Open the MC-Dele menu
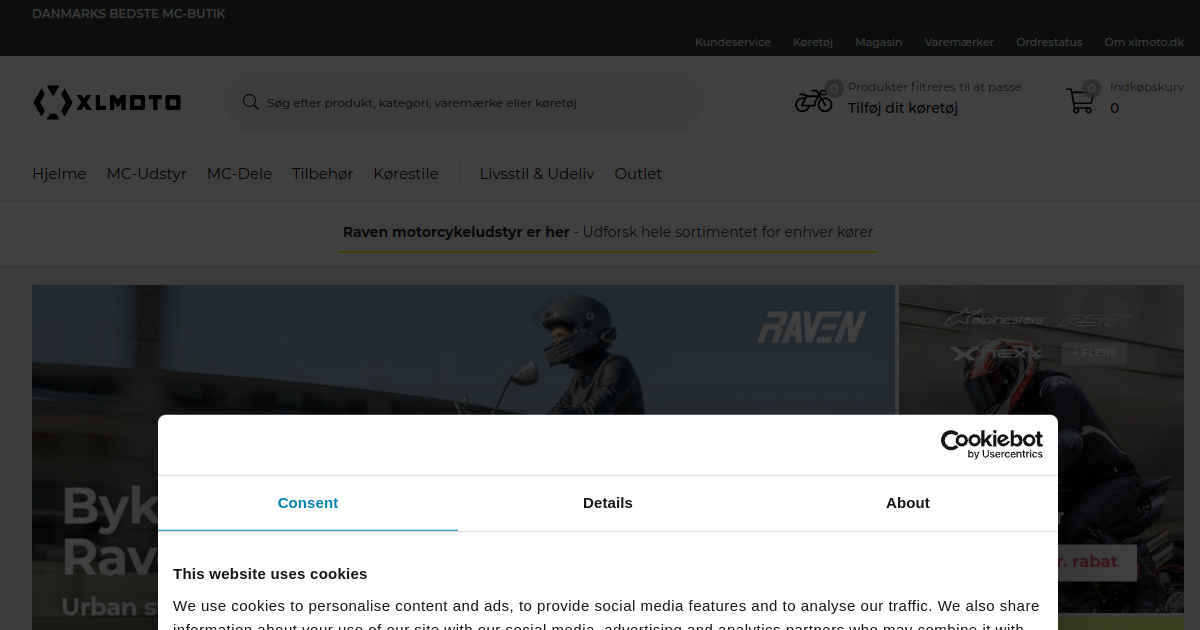The image size is (1200, 630). coord(239,174)
